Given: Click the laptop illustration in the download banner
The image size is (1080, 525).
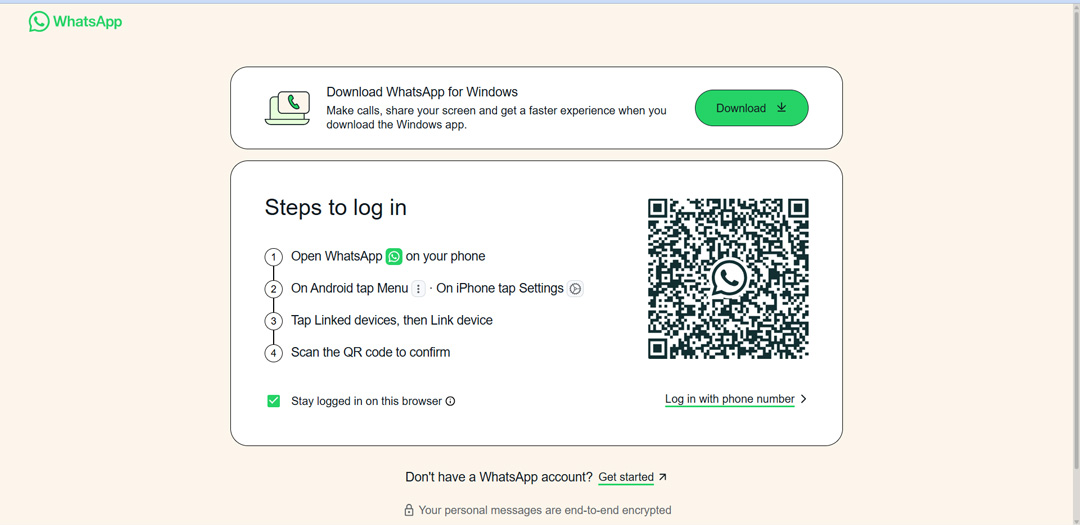Looking at the screenshot, I should click(x=287, y=108).
